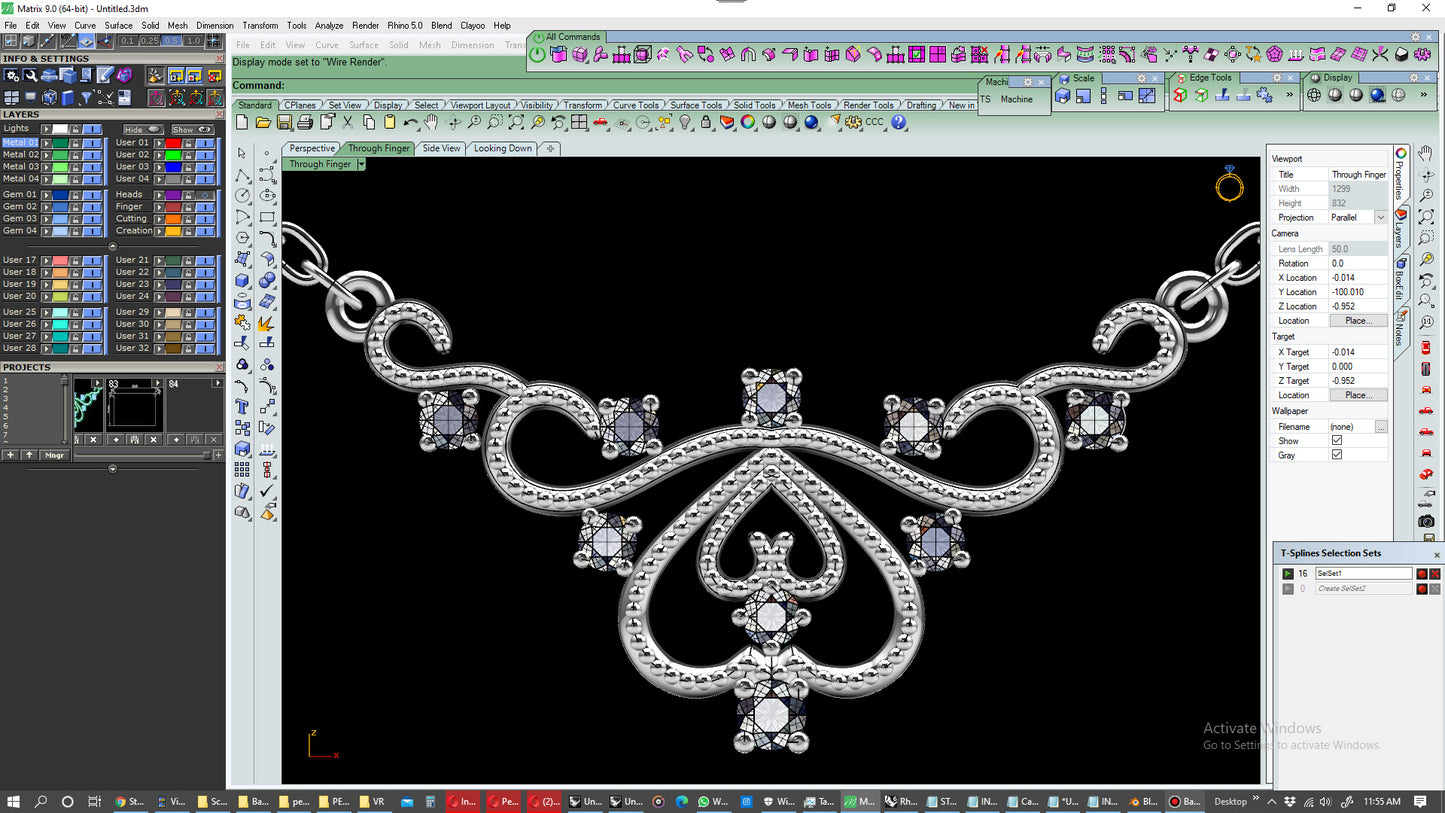The width and height of the screenshot is (1445, 813).
Task: Click the Camera Location Place button
Action: coord(1357,321)
